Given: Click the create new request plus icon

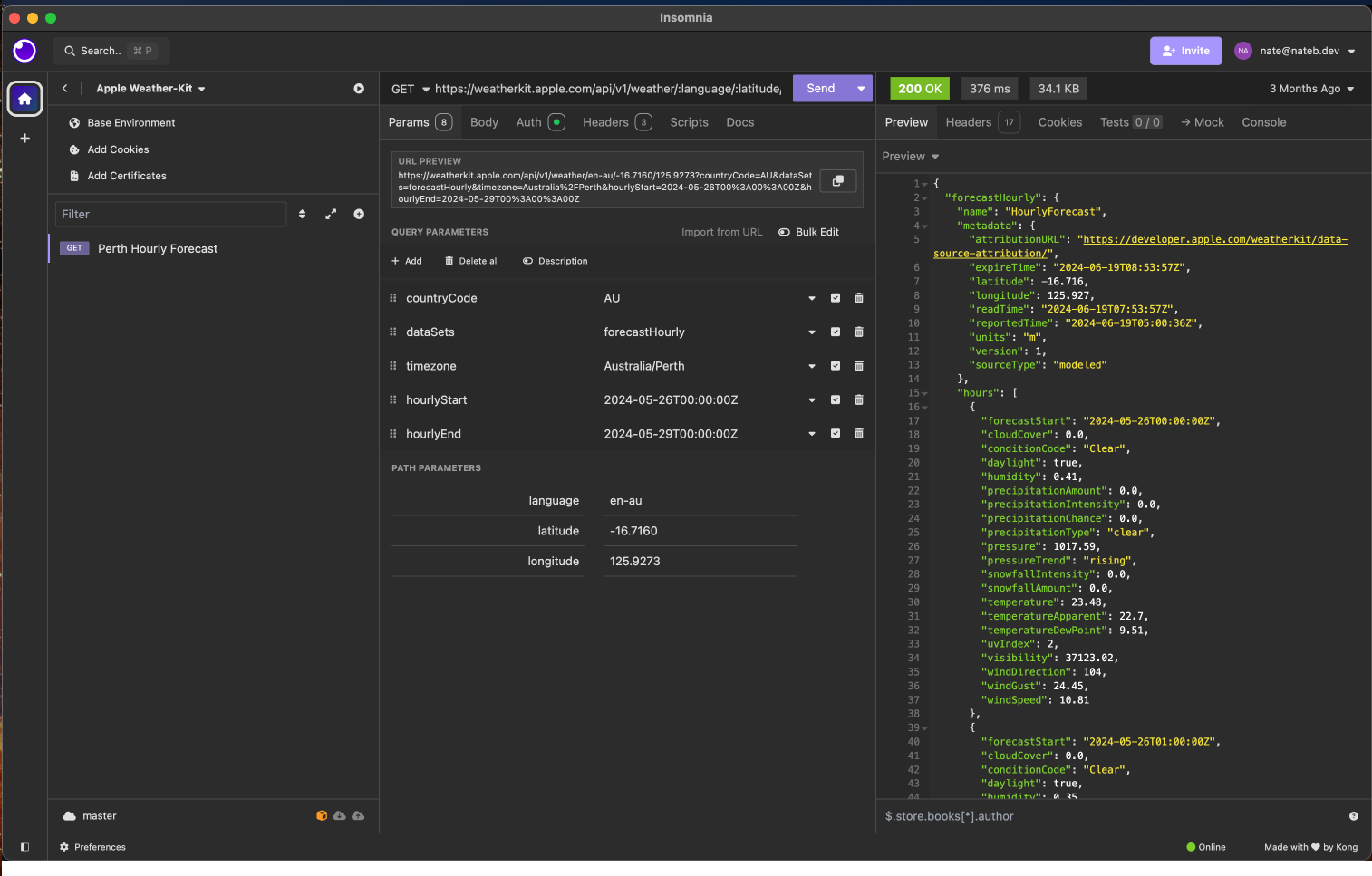Looking at the screenshot, I should (x=359, y=215).
